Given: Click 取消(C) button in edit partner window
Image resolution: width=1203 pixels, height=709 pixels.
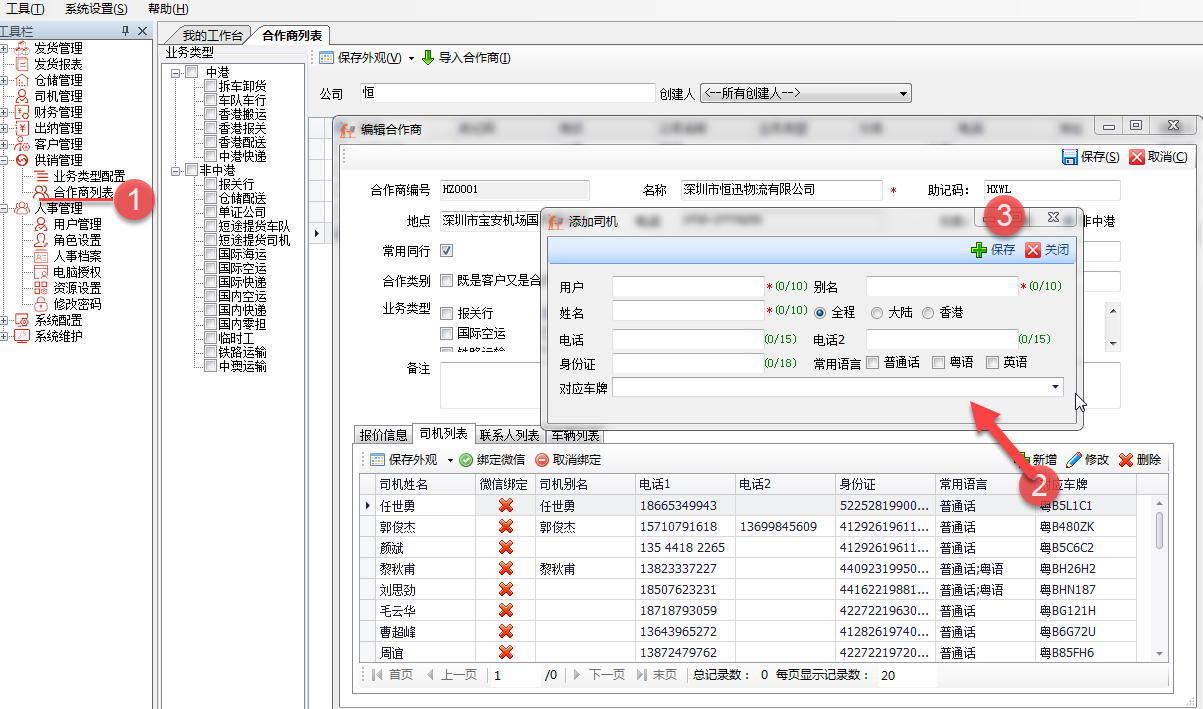Looking at the screenshot, I should 1158,157.
